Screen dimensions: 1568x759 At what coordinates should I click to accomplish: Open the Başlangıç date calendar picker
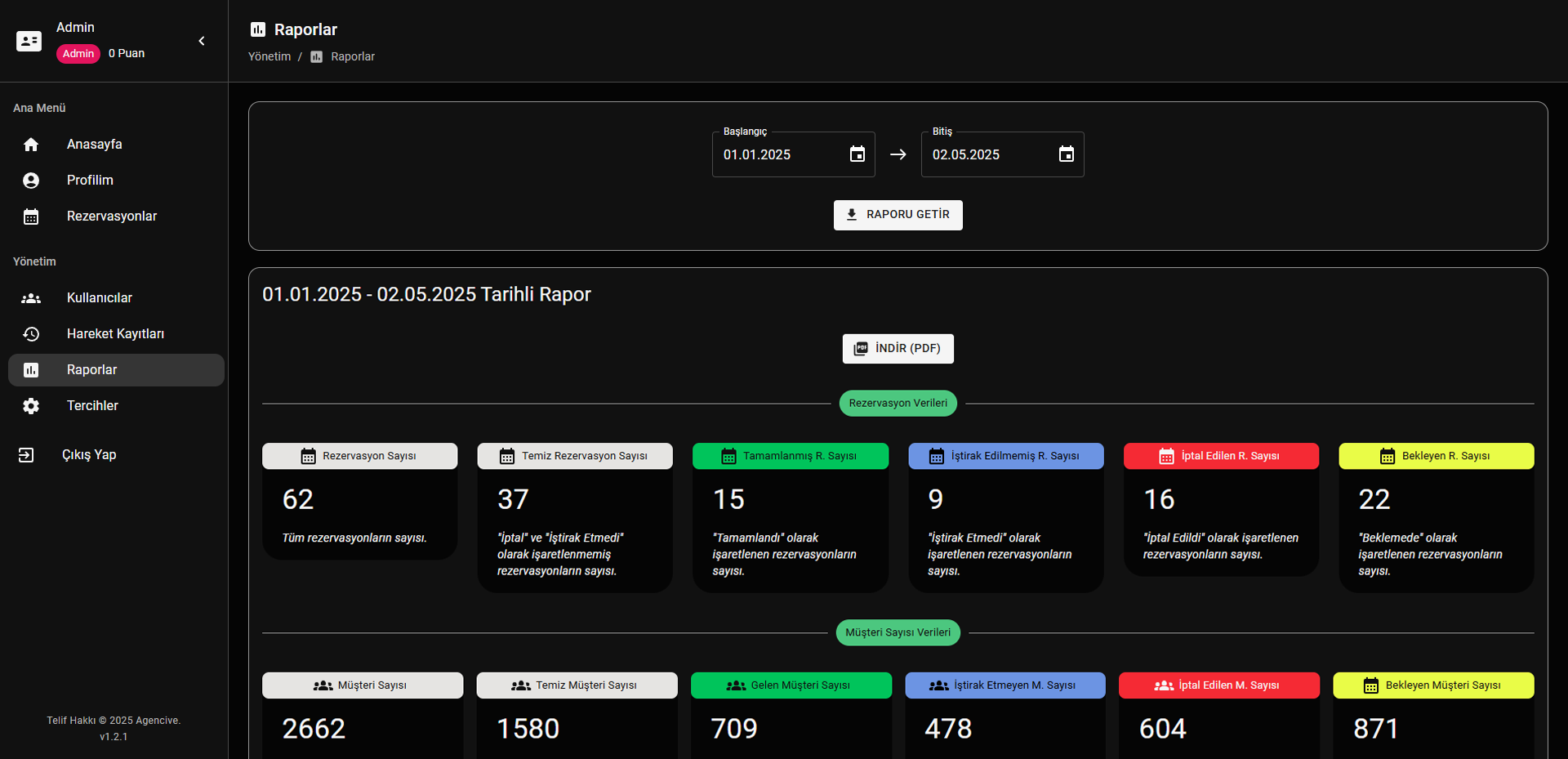[857, 154]
